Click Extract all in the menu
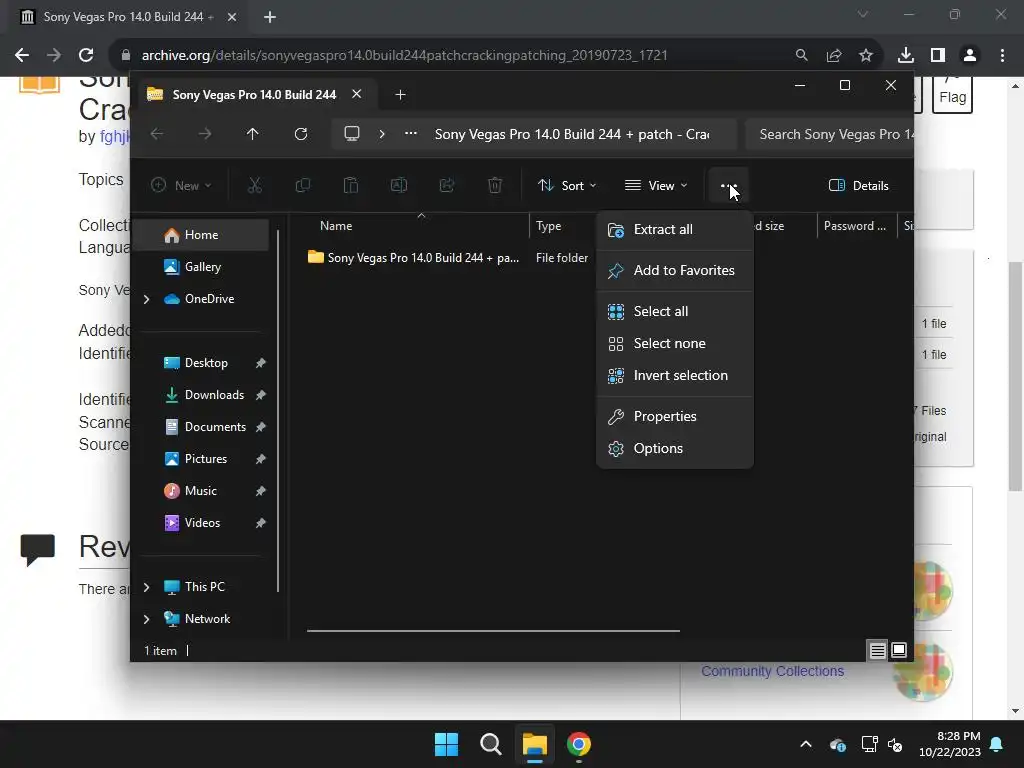1024x768 pixels. pyautogui.click(x=675, y=229)
